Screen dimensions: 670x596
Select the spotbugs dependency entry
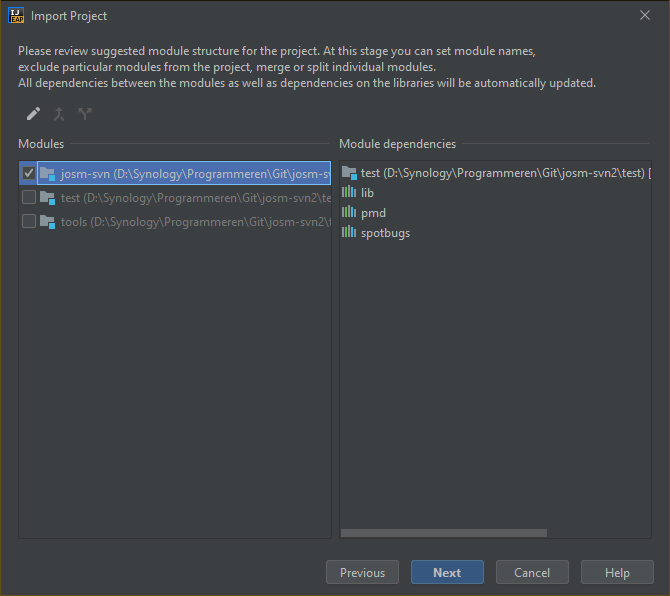click(x=385, y=232)
